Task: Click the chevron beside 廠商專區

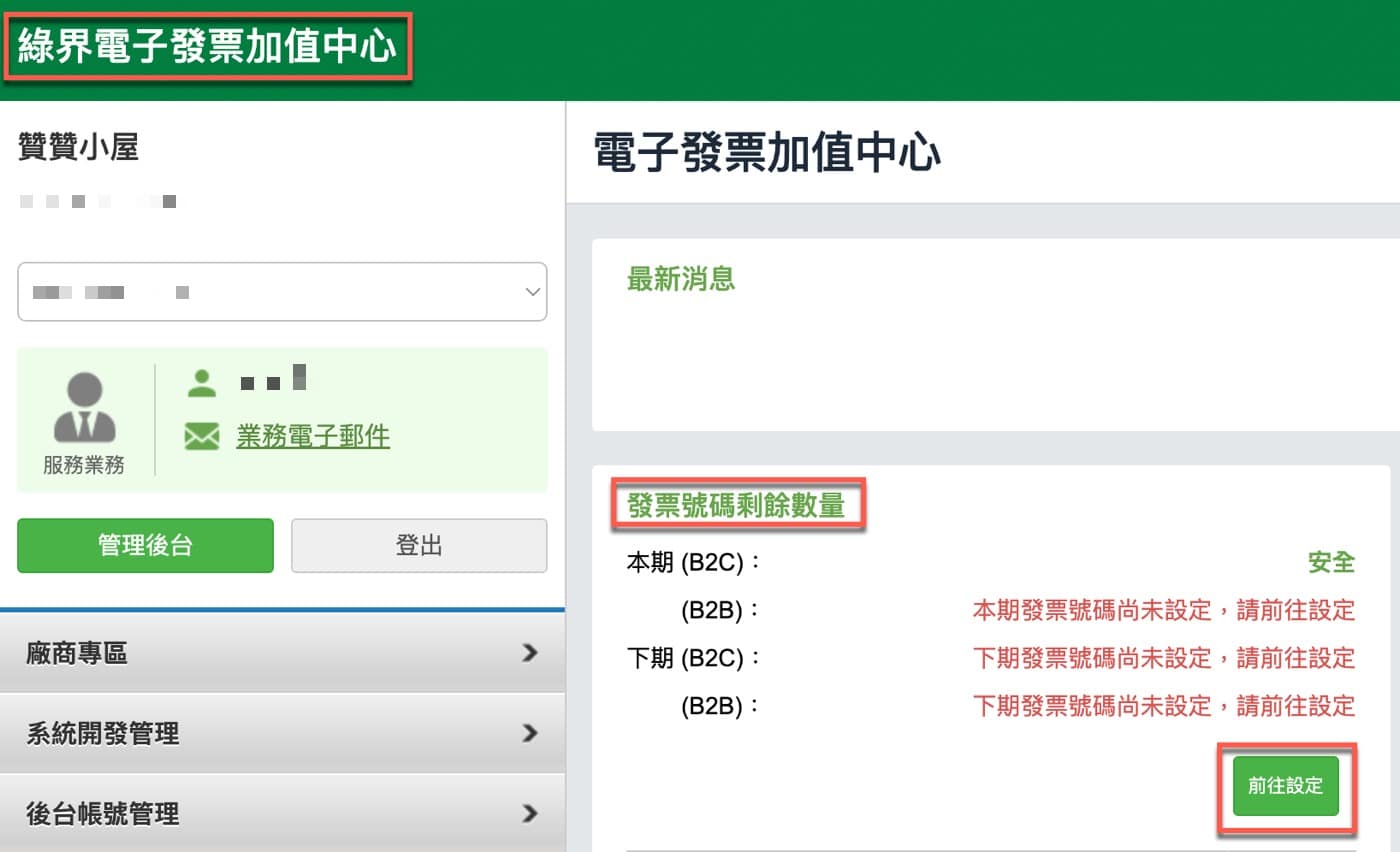Action: pos(530,653)
